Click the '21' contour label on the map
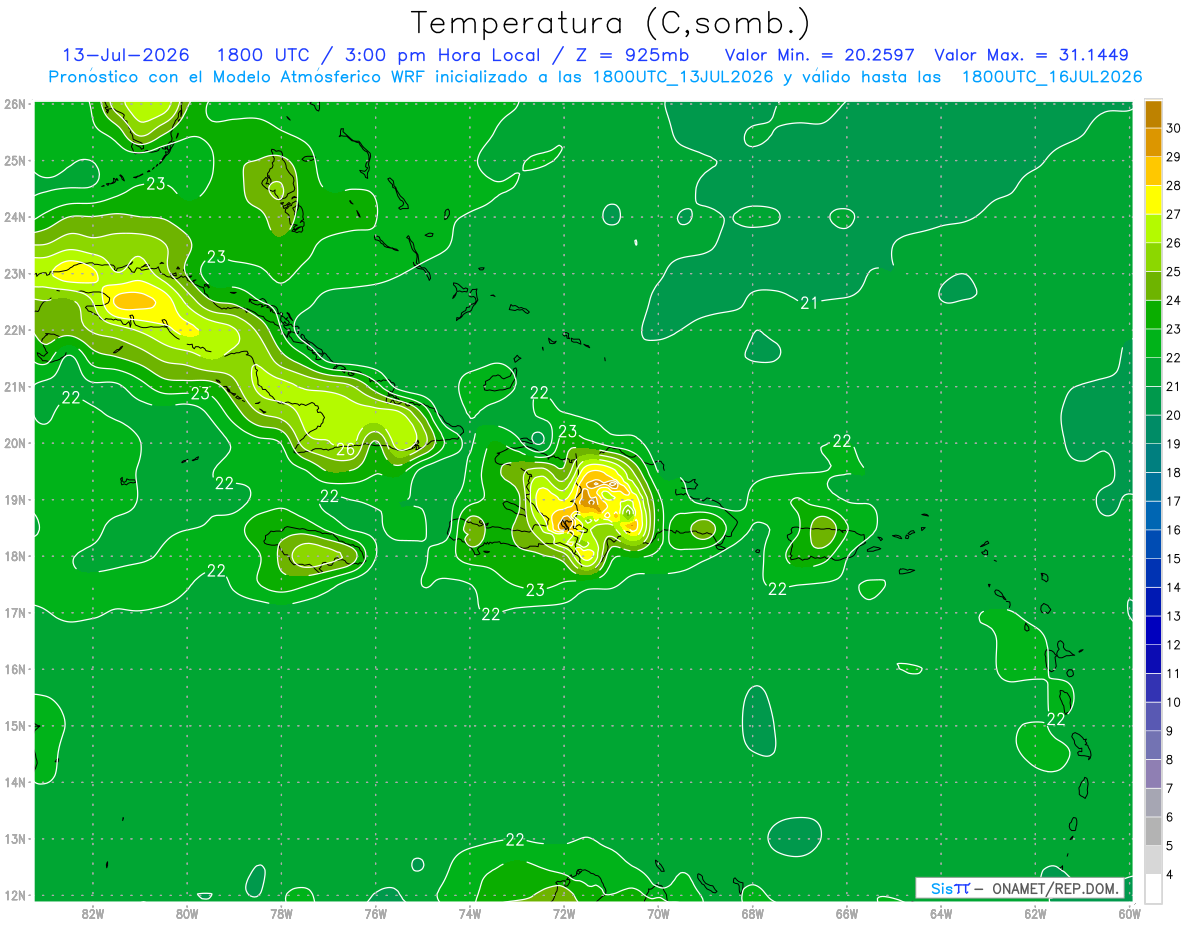This screenshot has width=1200, height=927. 809,302
